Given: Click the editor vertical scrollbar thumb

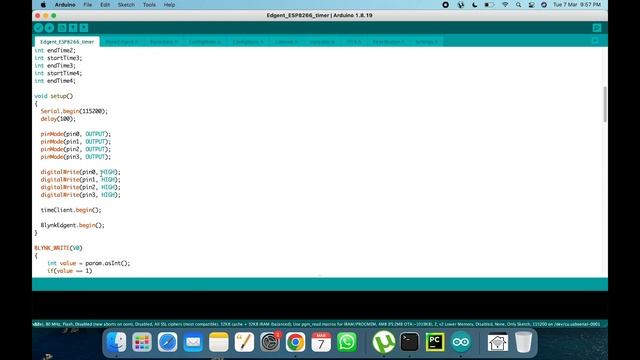Looking at the screenshot, I should (x=604, y=104).
